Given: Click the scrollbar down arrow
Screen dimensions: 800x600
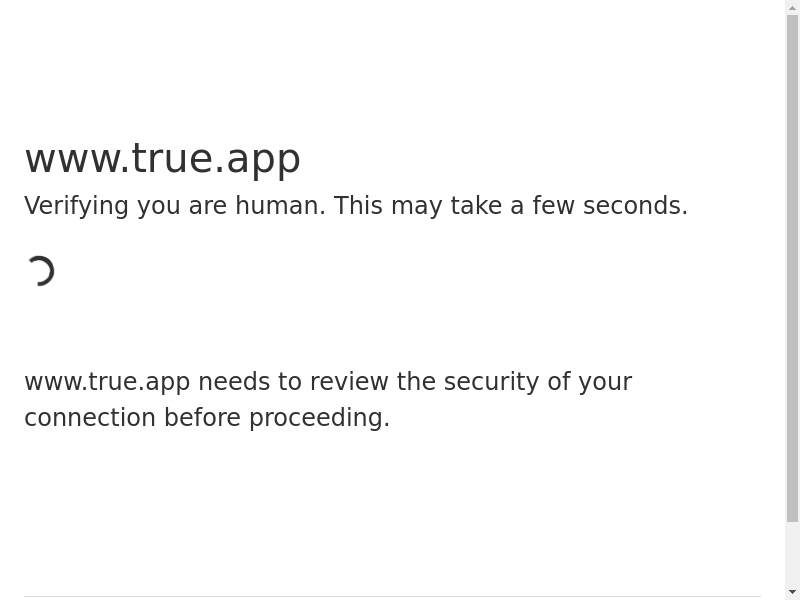Looking at the screenshot, I should 792,592.
